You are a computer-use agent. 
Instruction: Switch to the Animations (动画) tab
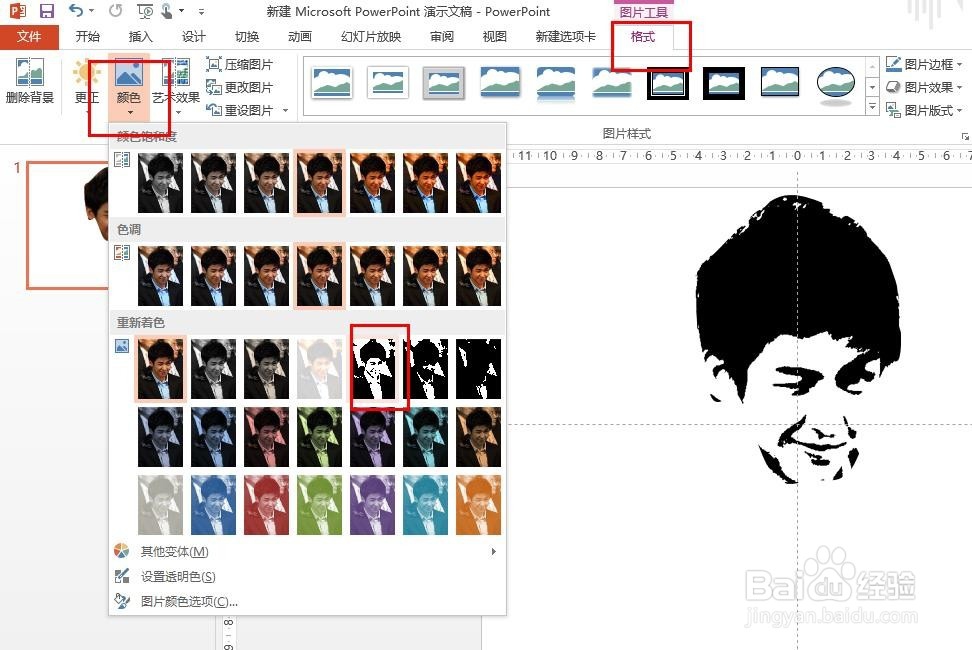pos(299,37)
